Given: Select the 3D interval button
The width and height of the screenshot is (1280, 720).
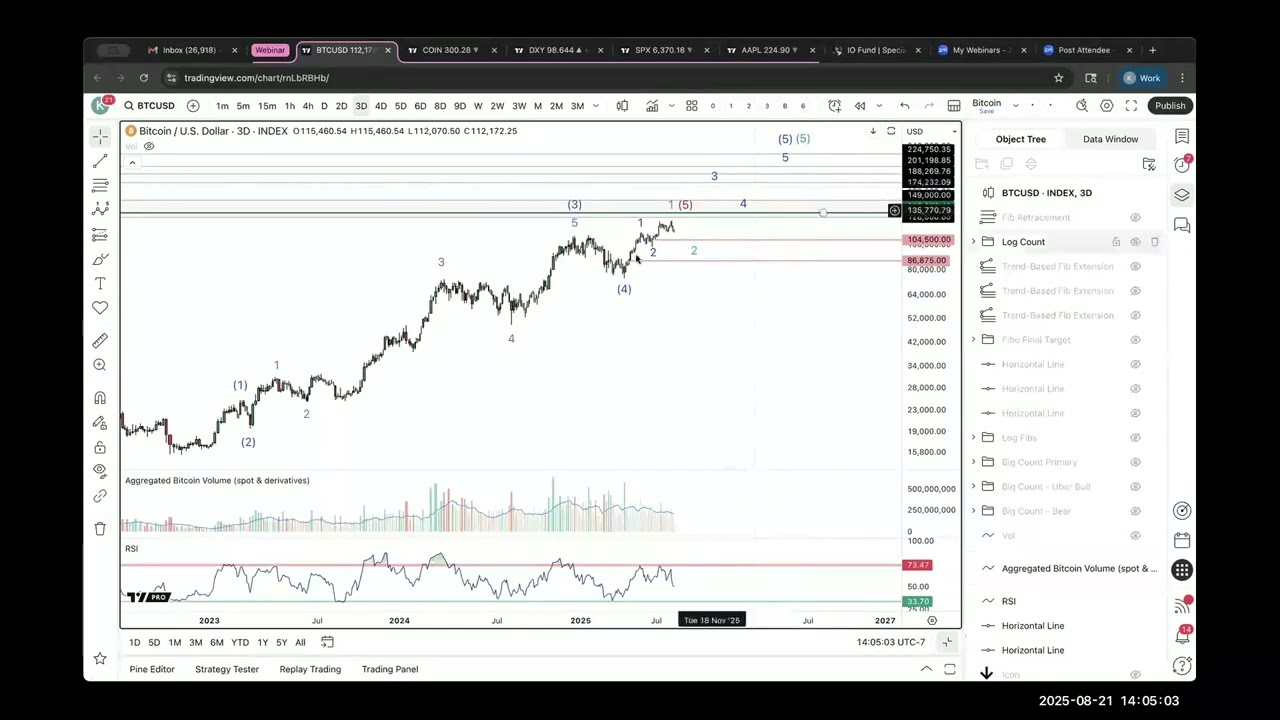Looking at the screenshot, I should click(361, 106).
